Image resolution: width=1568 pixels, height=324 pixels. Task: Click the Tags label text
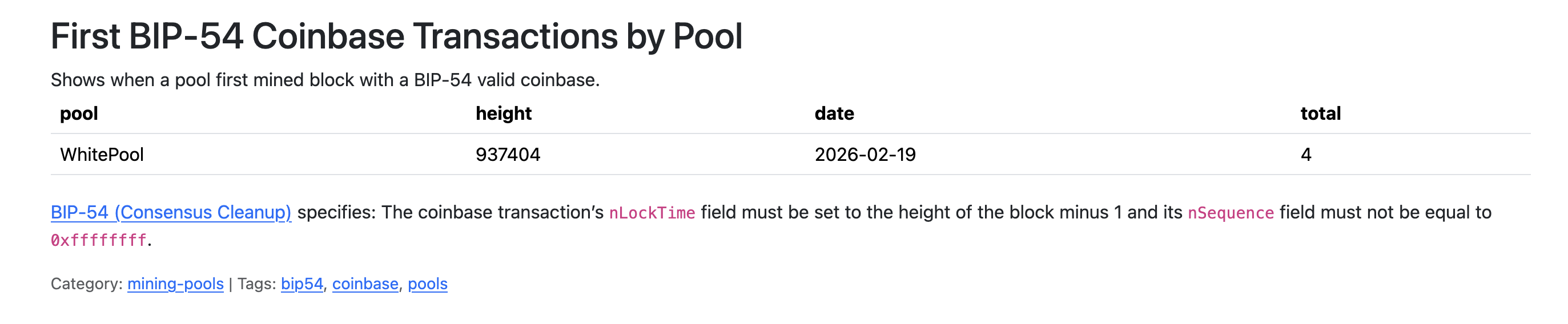(256, 284)
